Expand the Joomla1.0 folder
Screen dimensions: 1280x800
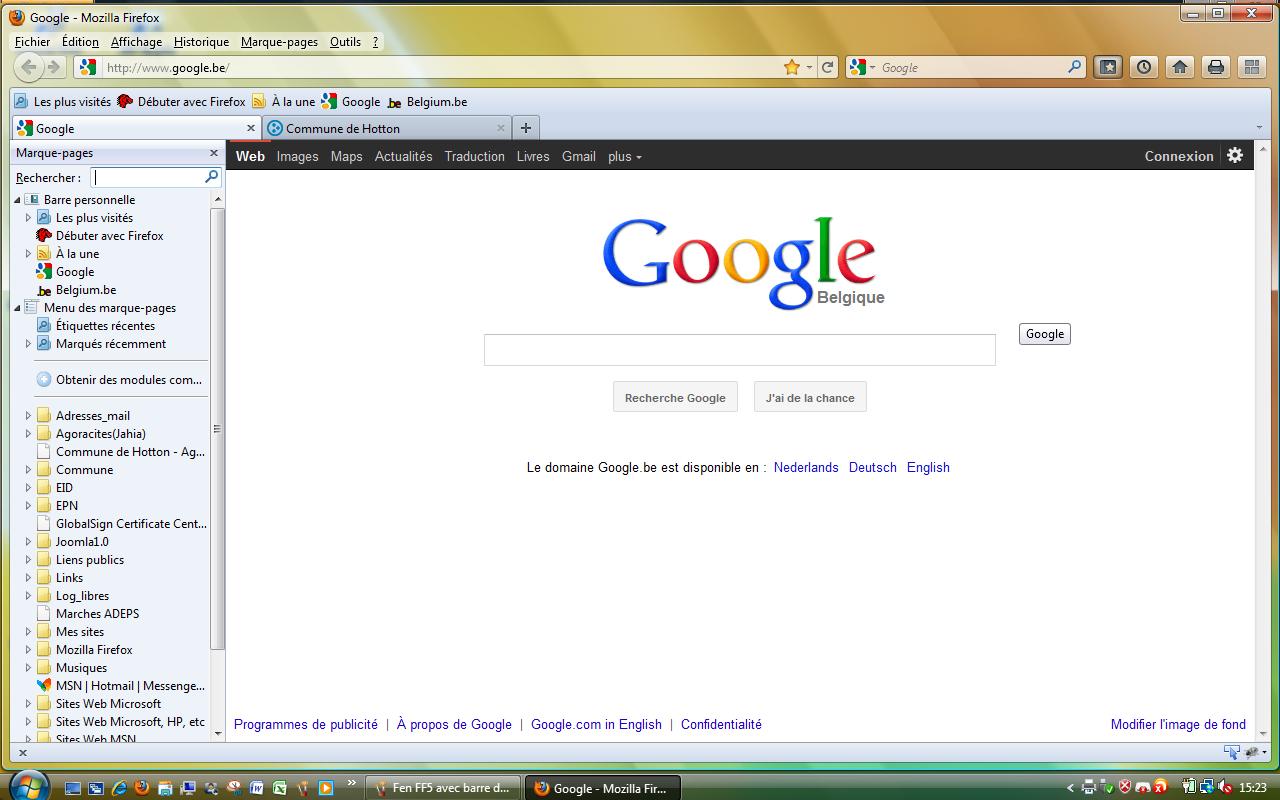click(x=28, y=542)
